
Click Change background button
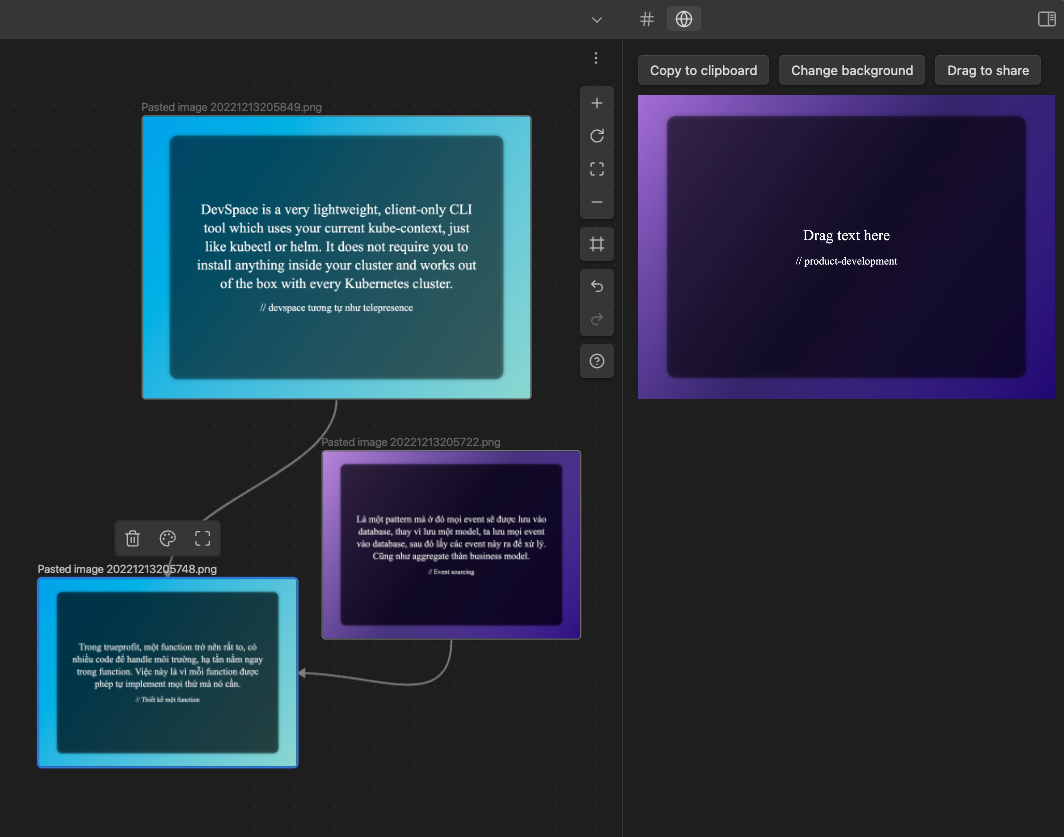(852, 71)
